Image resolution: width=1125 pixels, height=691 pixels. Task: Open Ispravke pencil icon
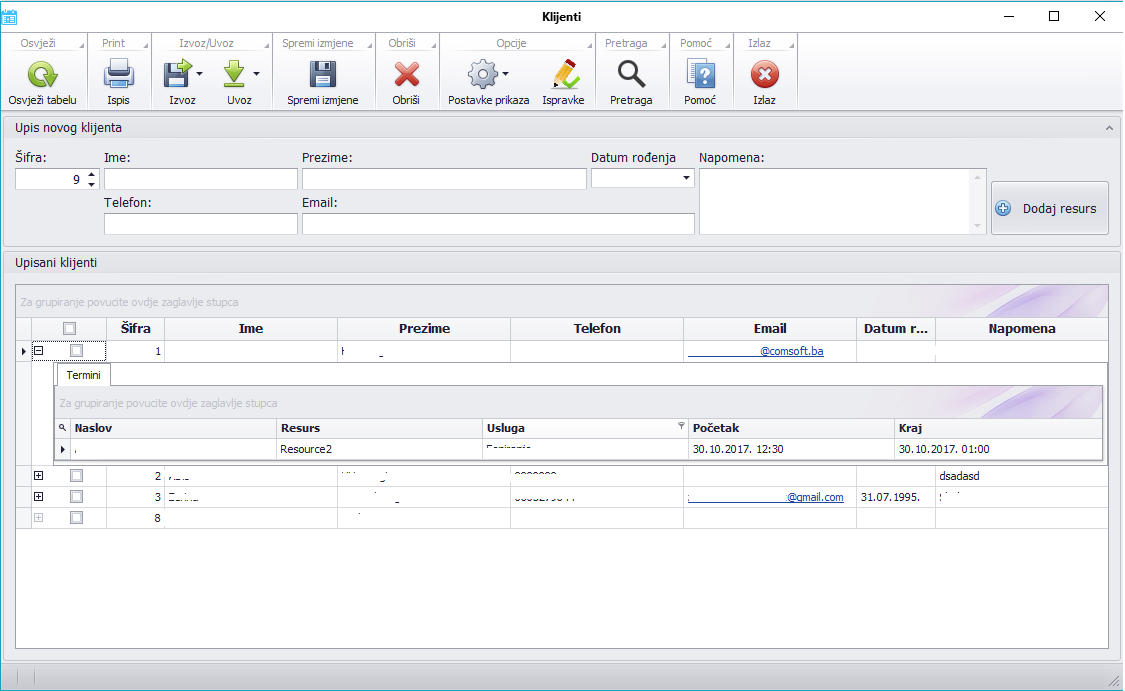(x=564, y=75)
